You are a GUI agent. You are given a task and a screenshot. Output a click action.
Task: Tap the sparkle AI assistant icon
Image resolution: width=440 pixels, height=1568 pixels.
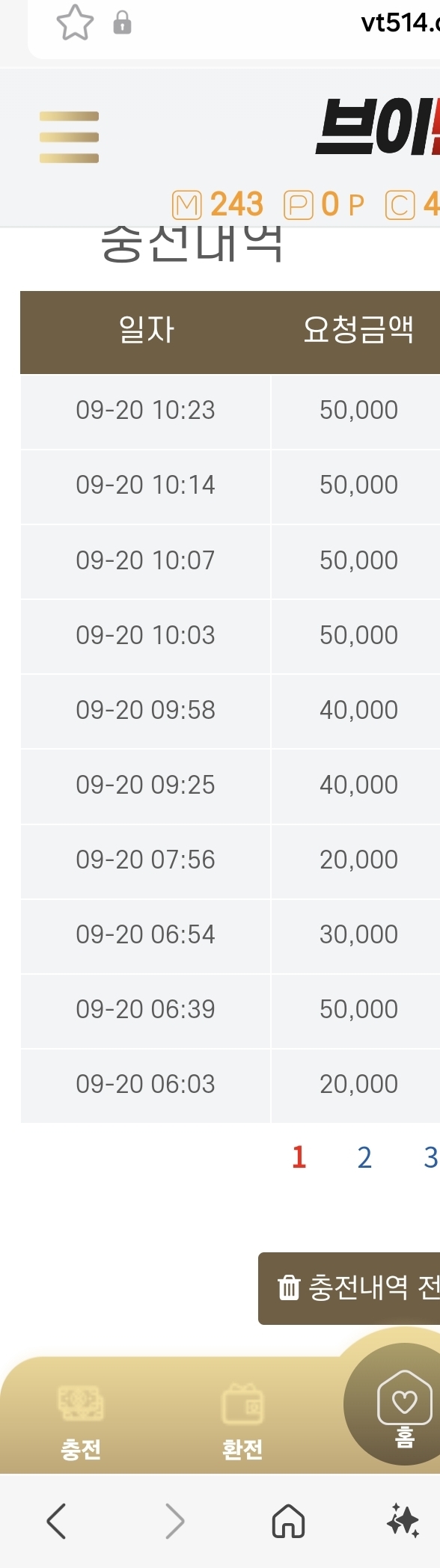403,1521
